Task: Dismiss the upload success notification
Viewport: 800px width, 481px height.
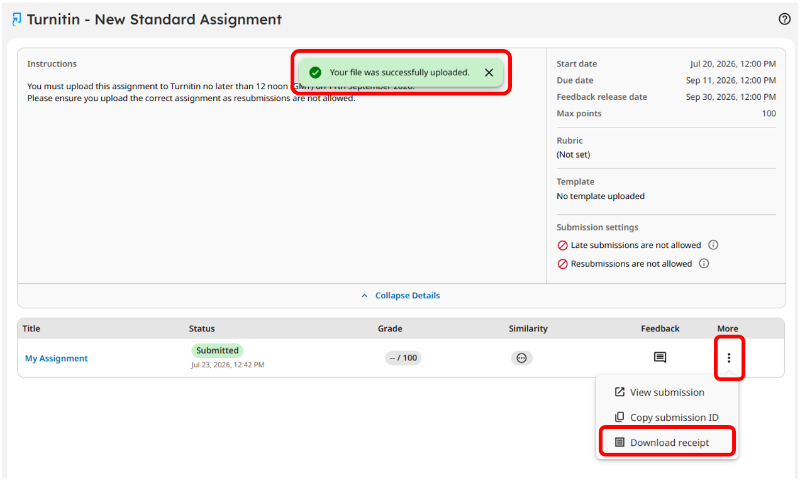Action: point(489,72)
